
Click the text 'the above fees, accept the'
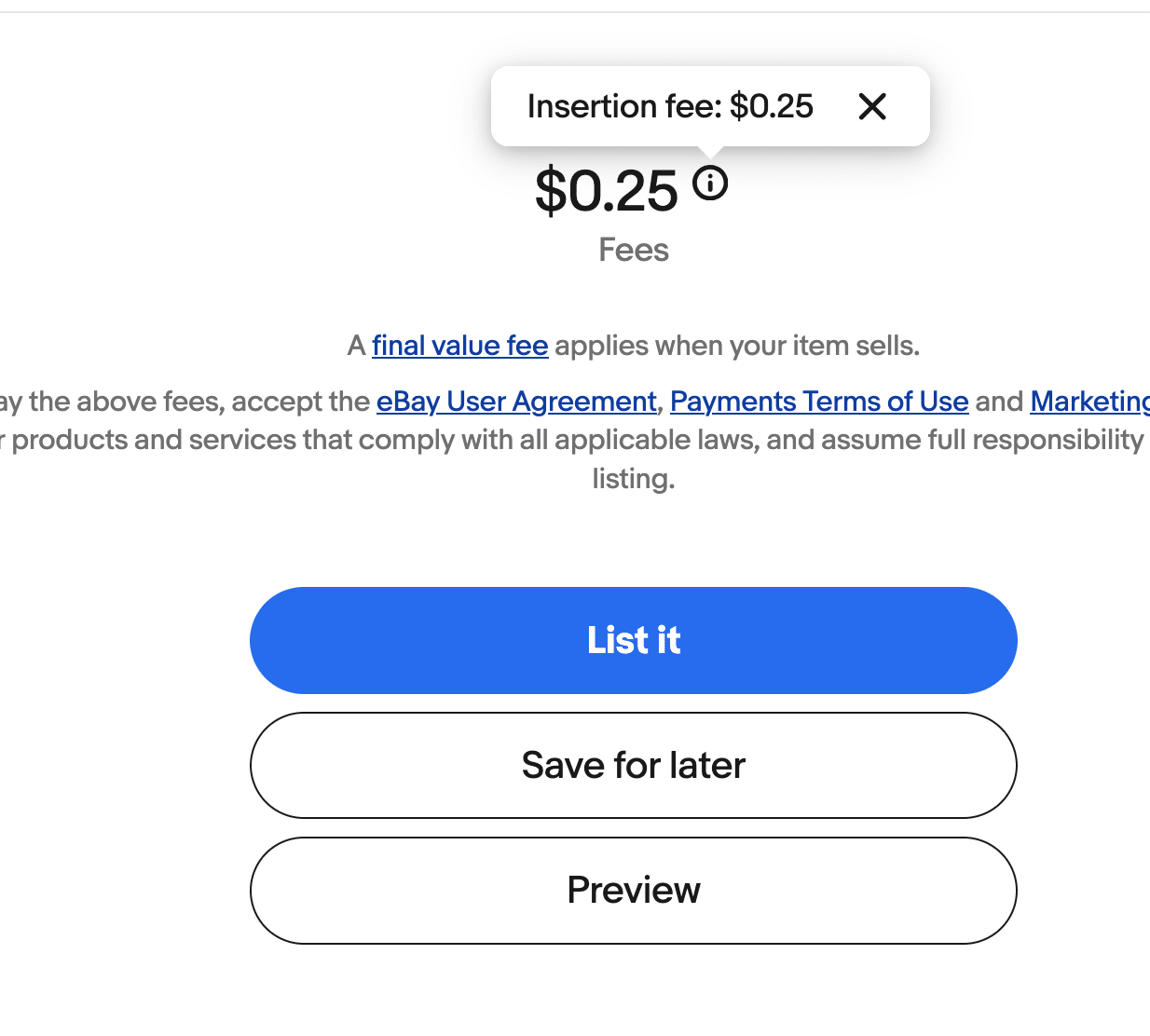point(199,402)
